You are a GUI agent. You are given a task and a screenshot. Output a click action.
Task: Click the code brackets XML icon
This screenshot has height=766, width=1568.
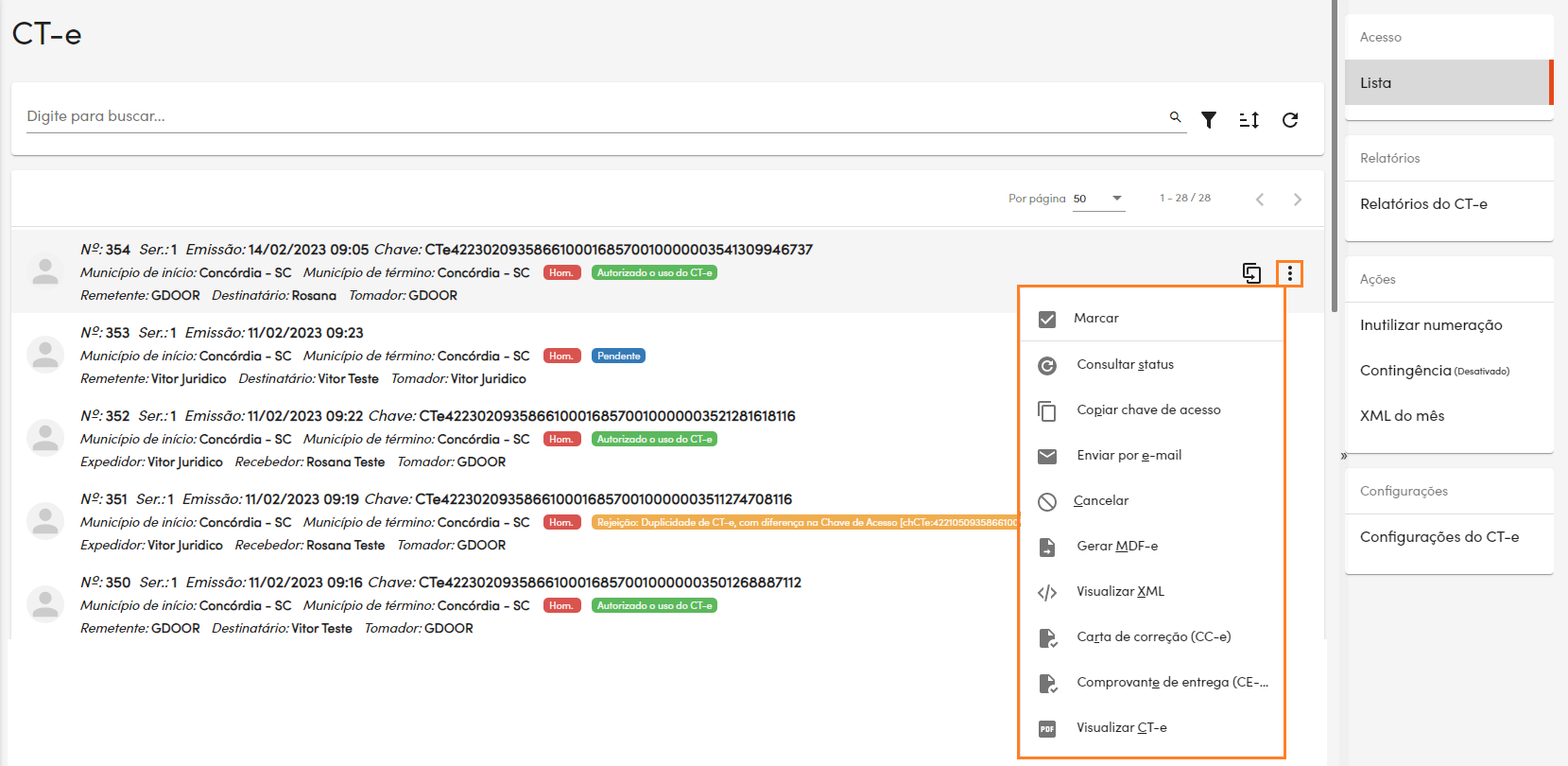point(1047,592)
